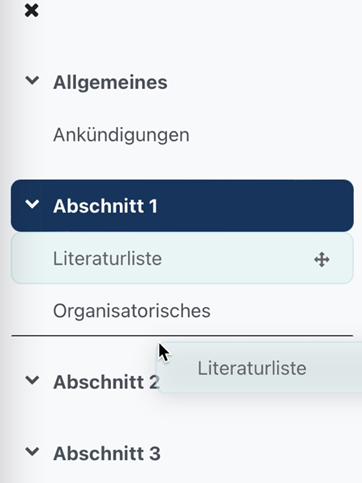This screenshot has height=483, width=362.
Task: Click the move icon beside Literaturliste
Action: (x=322, y=259)
